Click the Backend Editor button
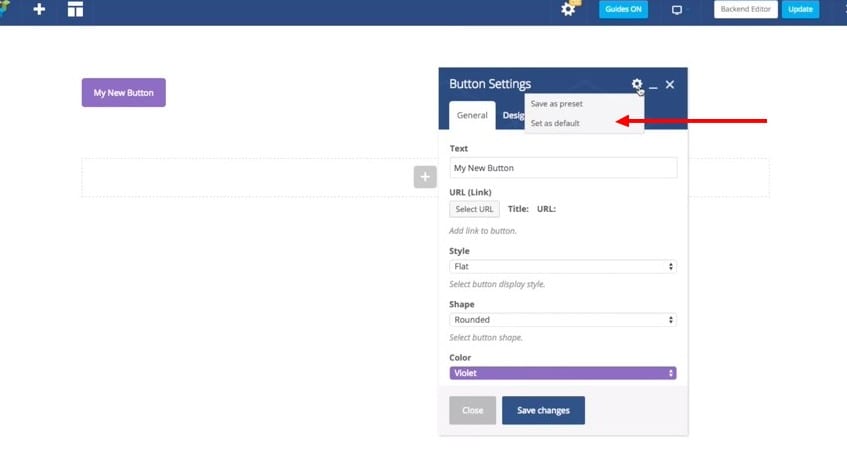The image size is (847, 467). 745,10
